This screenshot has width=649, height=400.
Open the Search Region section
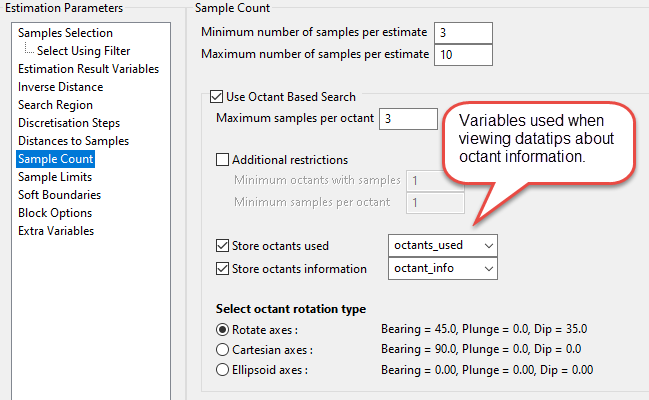[x=55, y=105]
